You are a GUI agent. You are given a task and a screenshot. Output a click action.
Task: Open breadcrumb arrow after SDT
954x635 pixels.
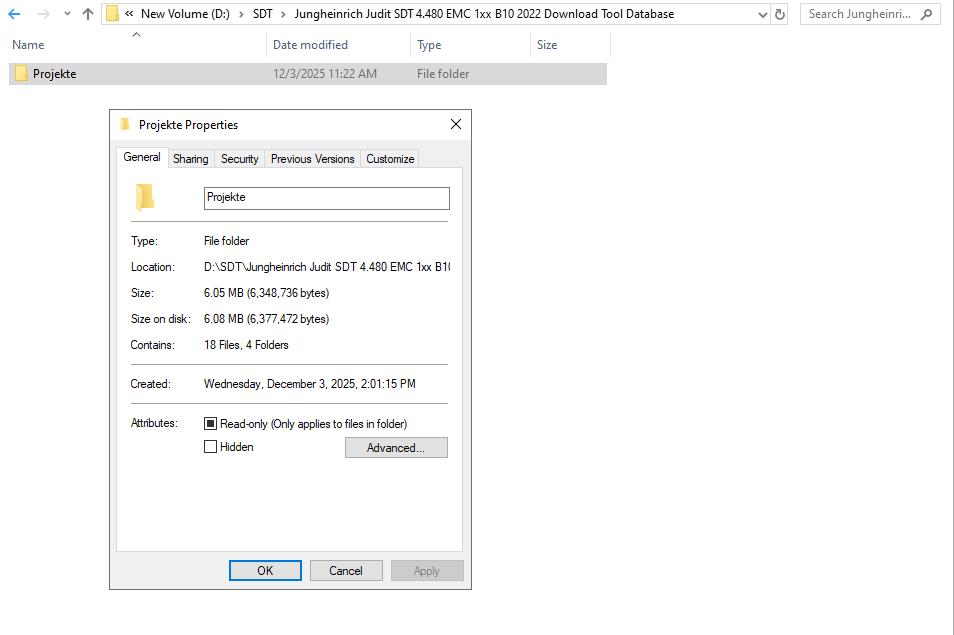[x=284, y=14]
